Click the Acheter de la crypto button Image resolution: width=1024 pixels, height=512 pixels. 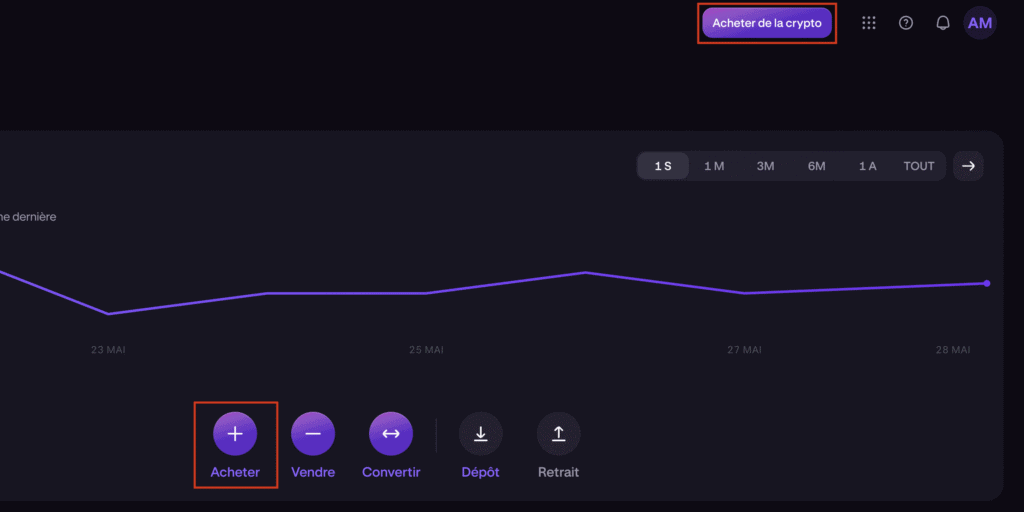[x=767, y=23]
